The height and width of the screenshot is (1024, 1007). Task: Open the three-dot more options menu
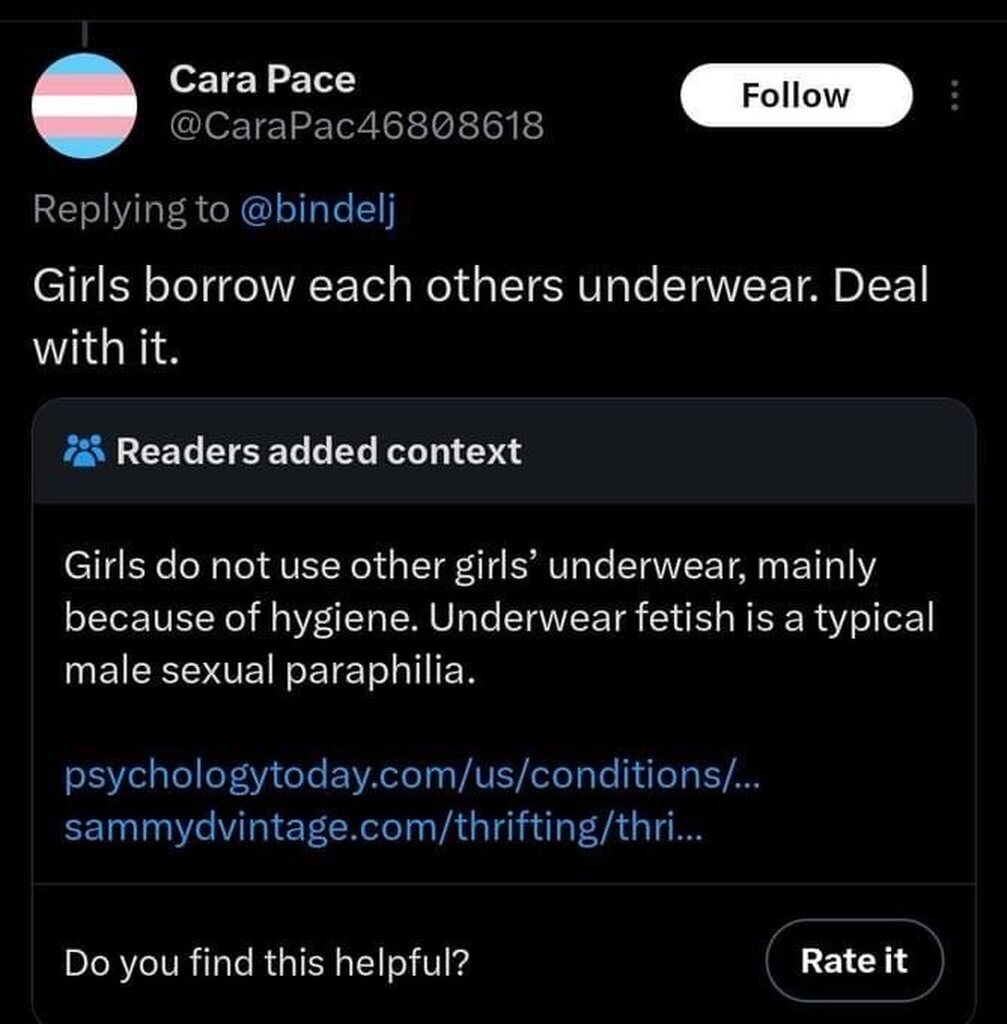click(953, 96)
